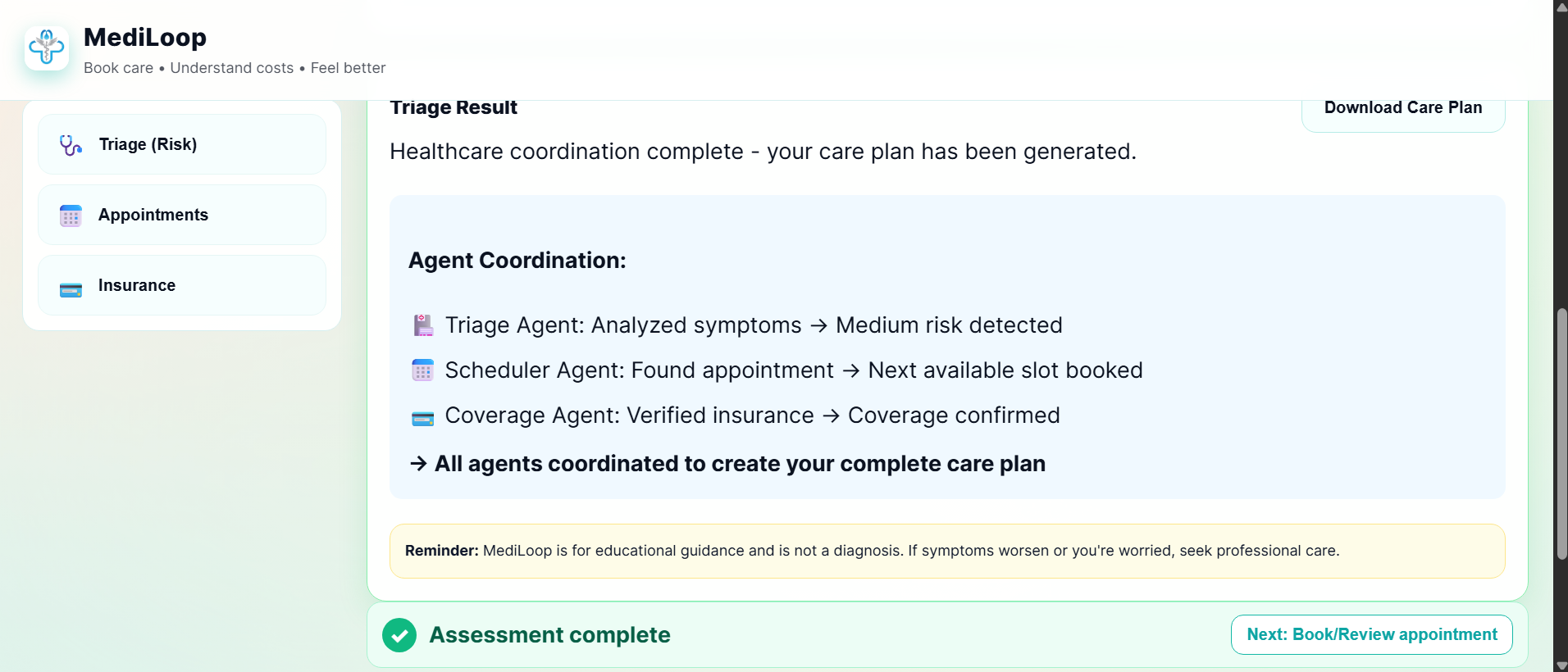
Task: Click the card icon beside Insurance
Action: [71, 289]
